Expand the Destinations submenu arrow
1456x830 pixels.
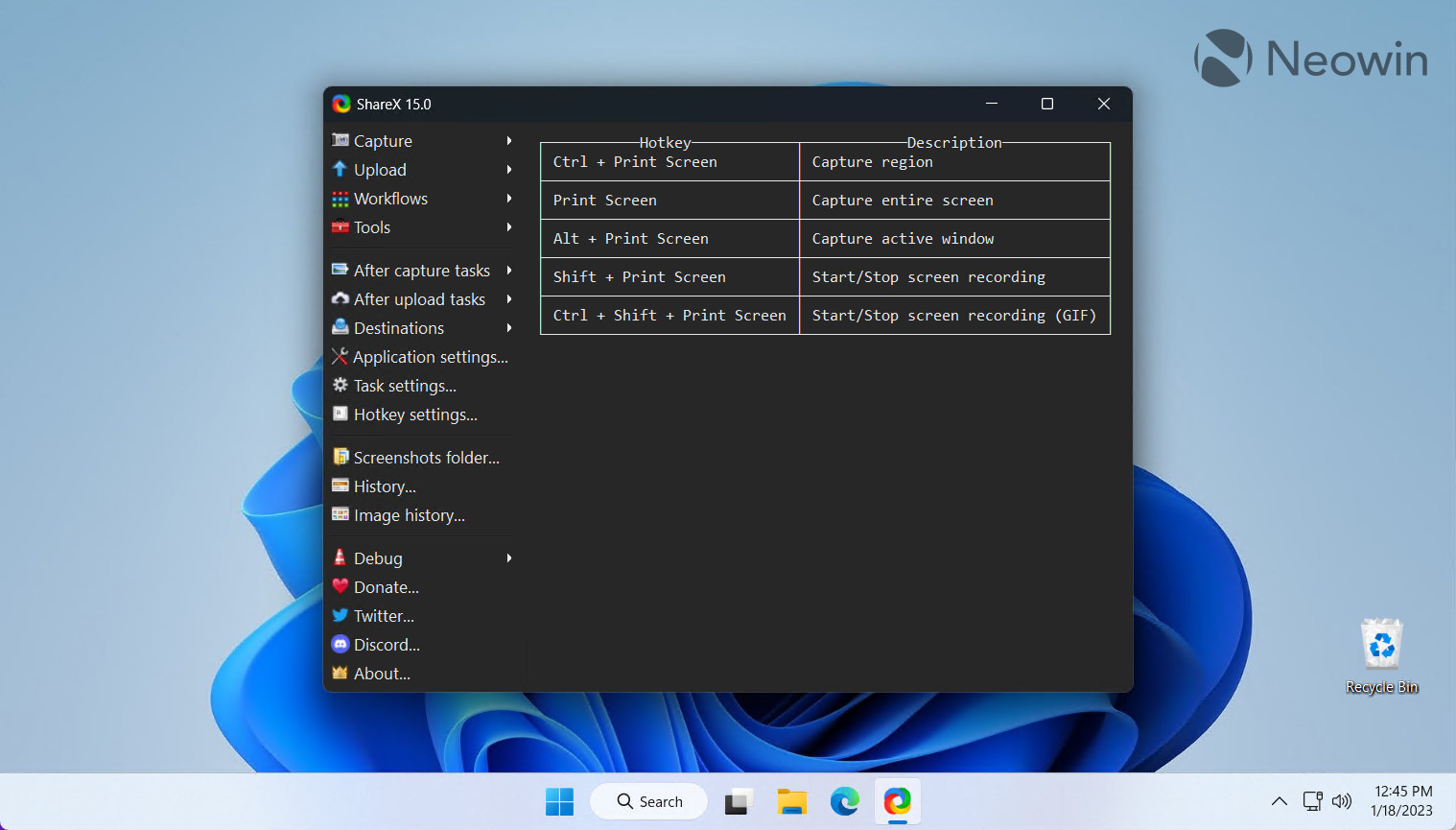[x=509, y=328]
